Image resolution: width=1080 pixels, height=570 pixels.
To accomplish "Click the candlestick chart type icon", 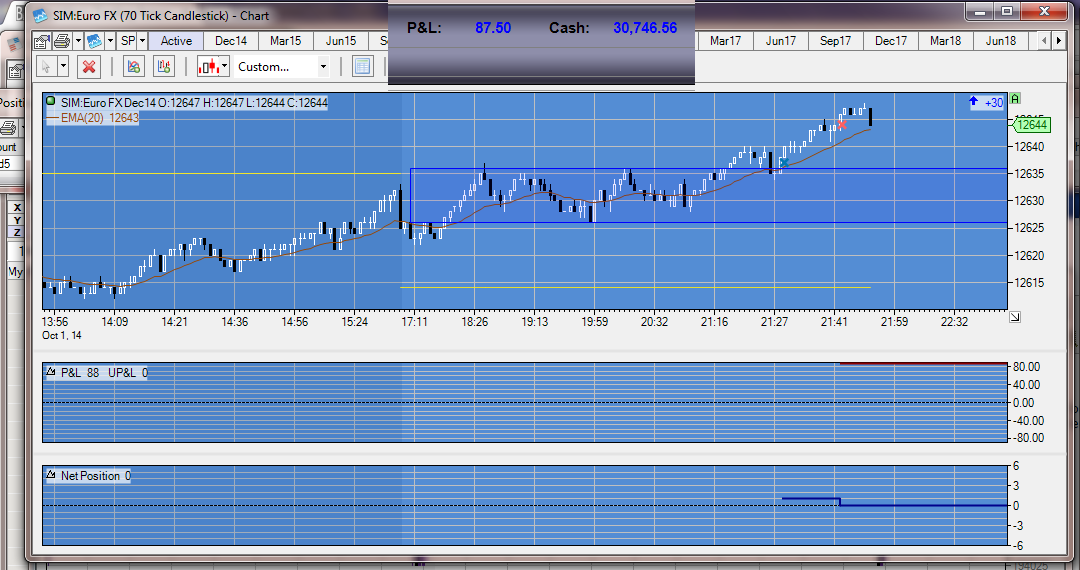I will click(x=209, y=67).
